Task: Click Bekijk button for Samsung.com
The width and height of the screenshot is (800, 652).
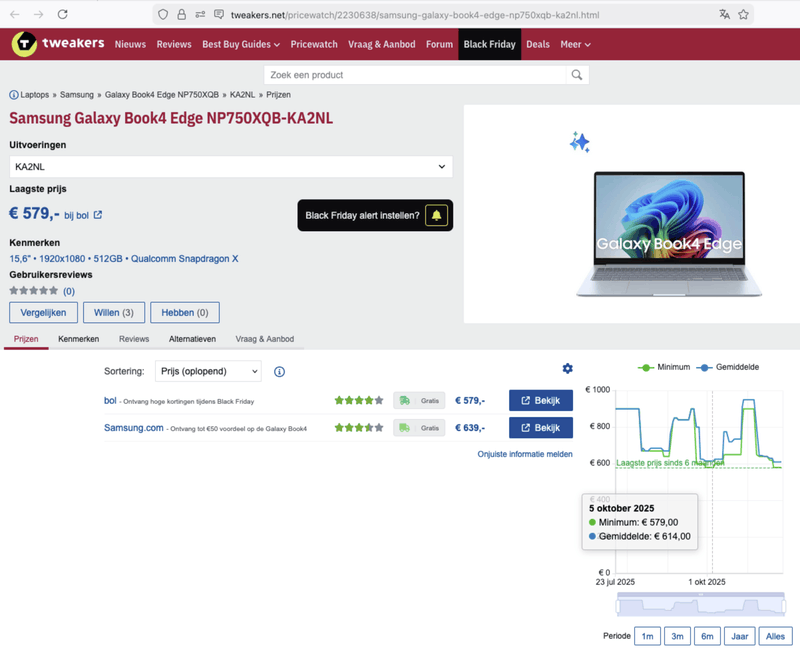Action: 541,428
